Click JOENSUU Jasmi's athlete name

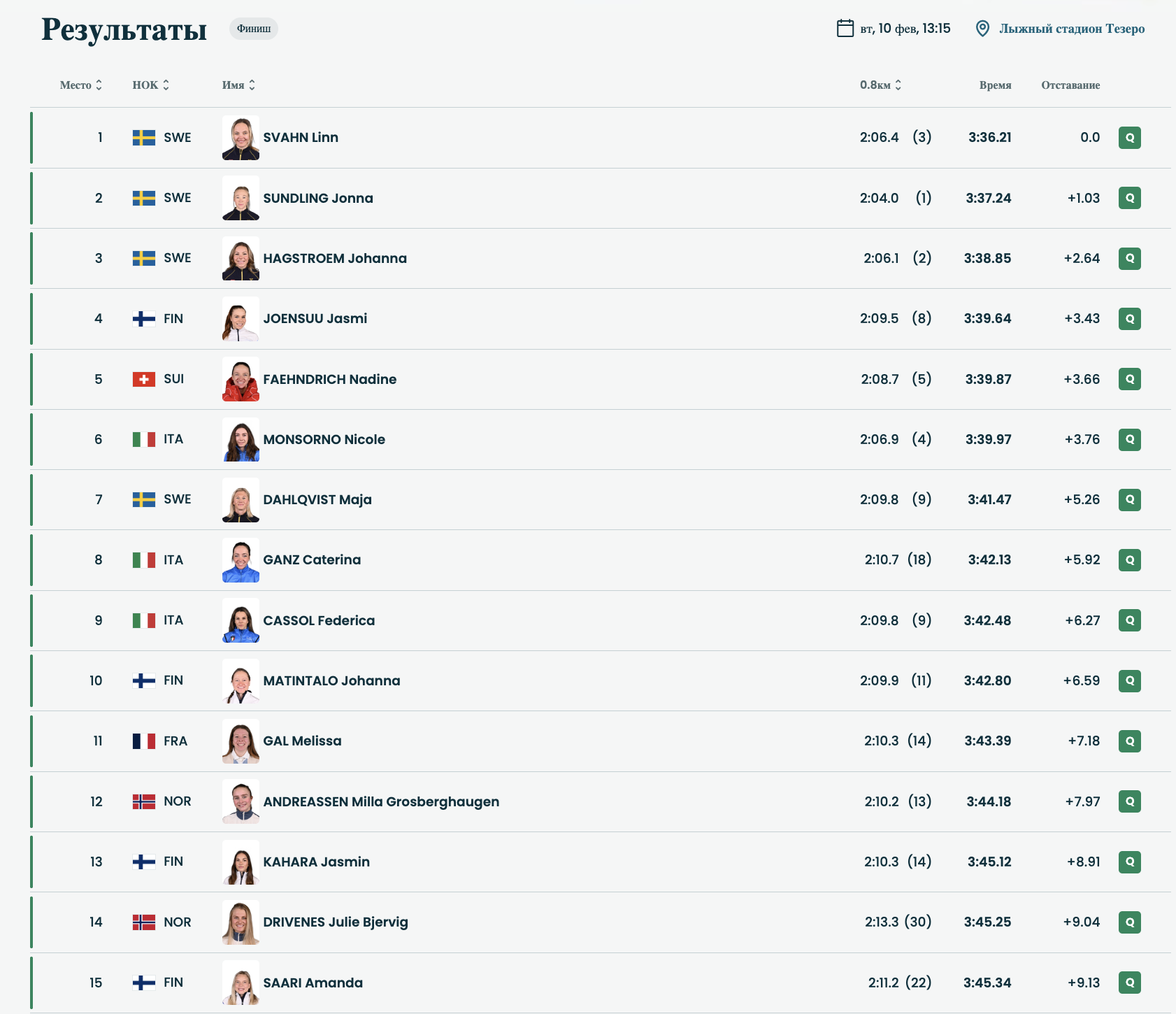pyautogui.click(x=315, y=319)
